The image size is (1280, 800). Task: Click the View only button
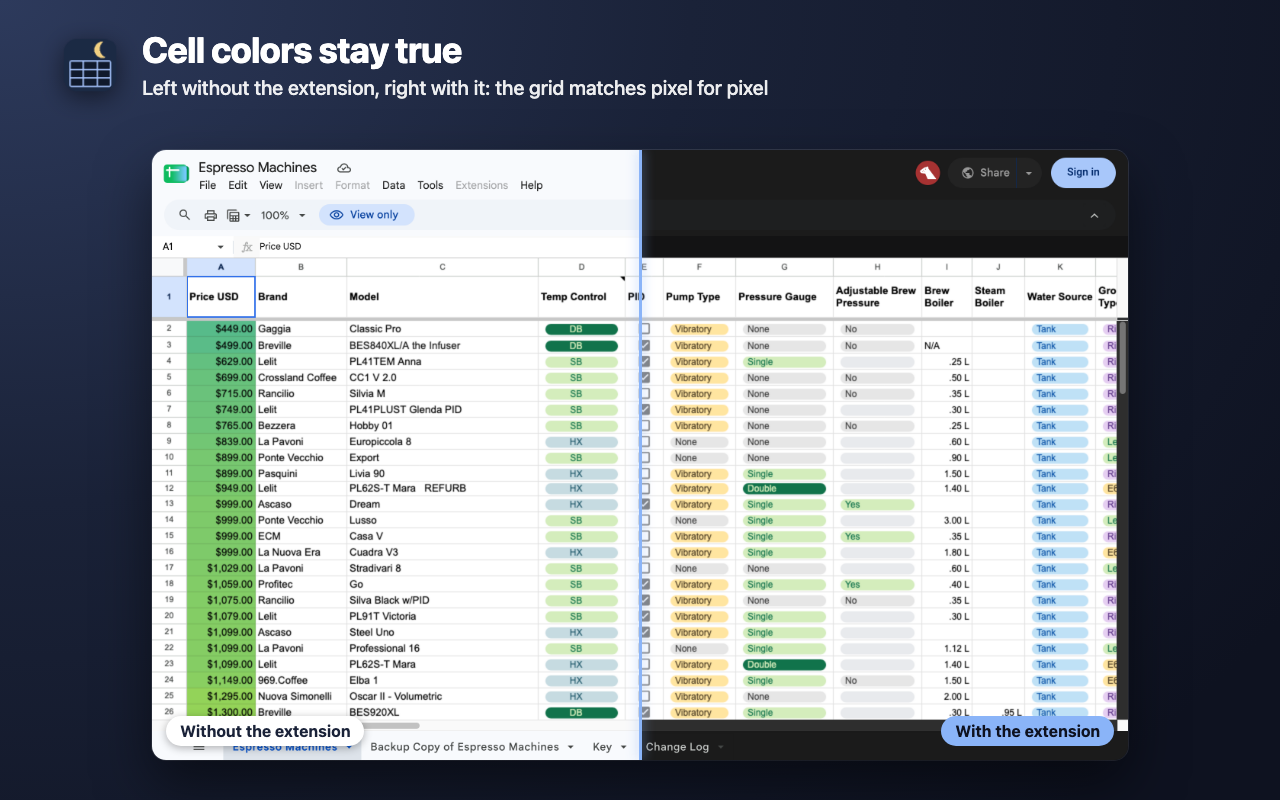coord(366,215)
